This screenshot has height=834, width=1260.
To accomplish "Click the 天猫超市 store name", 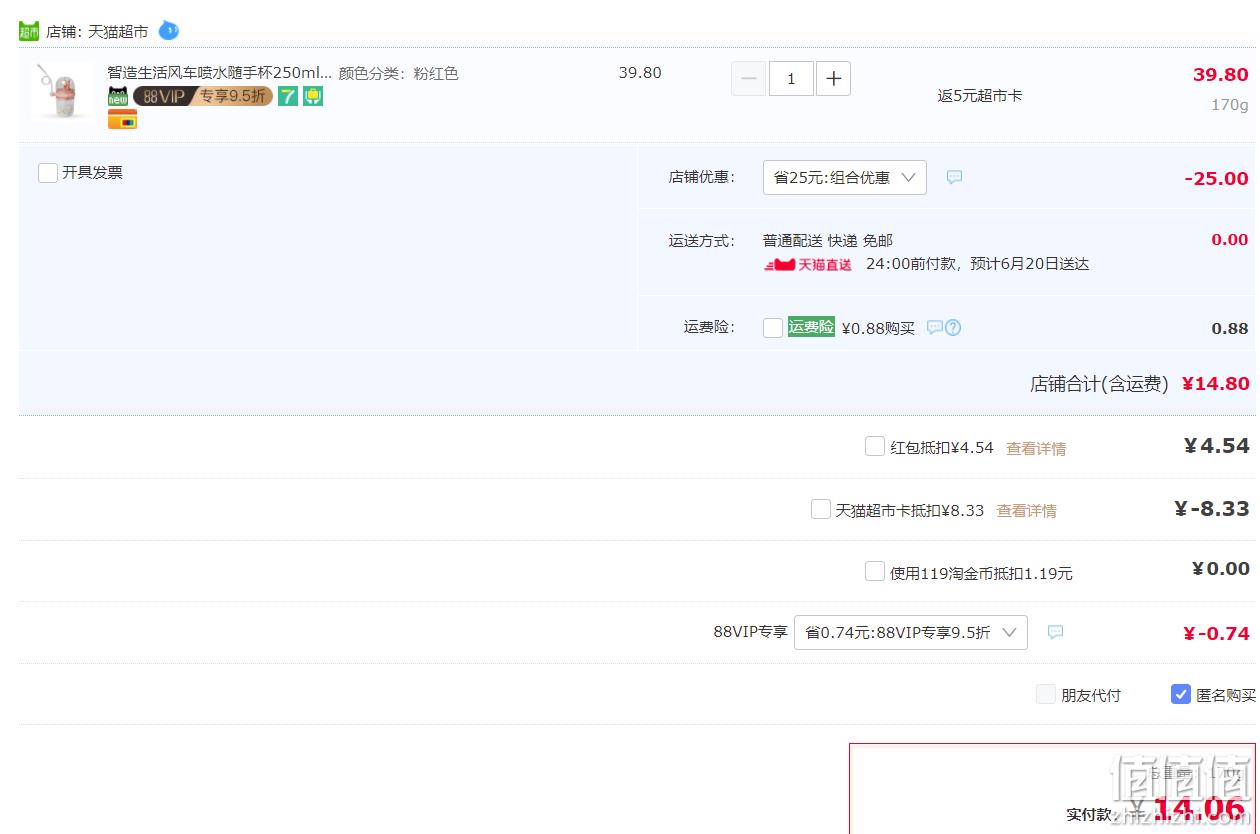I will pyautogui.click(x=118, y=31).
